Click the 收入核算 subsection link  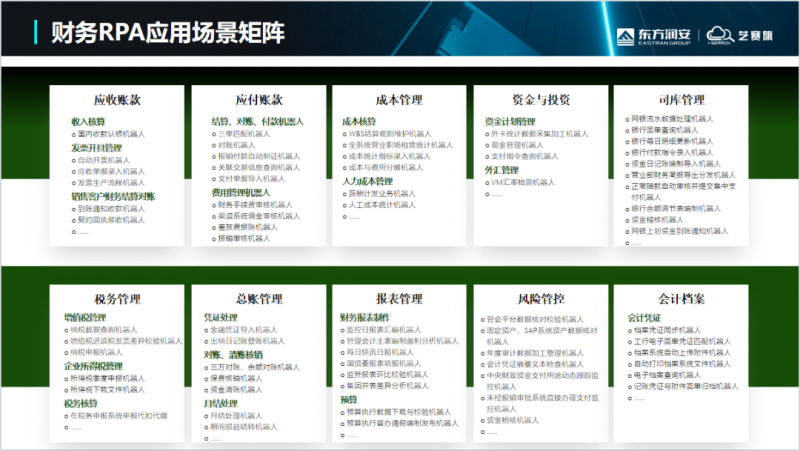tap(88, 121)
